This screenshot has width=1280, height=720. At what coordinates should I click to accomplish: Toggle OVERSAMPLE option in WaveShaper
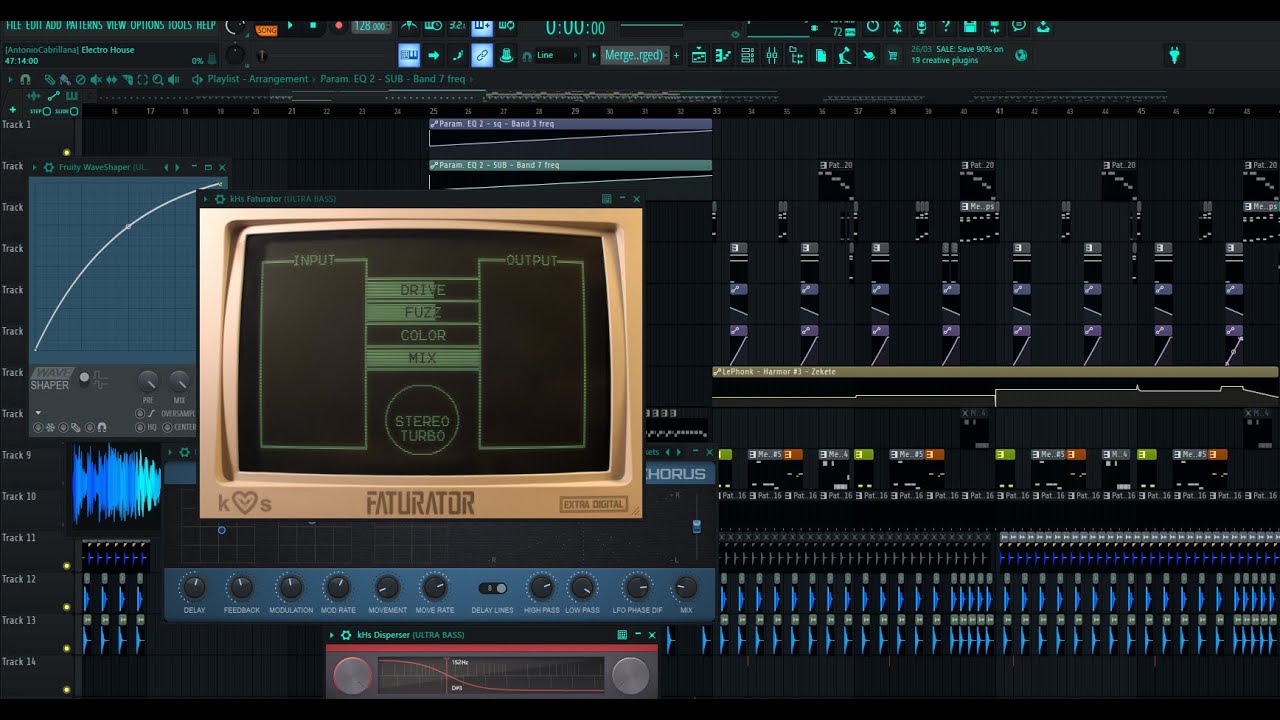click(x=179, y=413)
